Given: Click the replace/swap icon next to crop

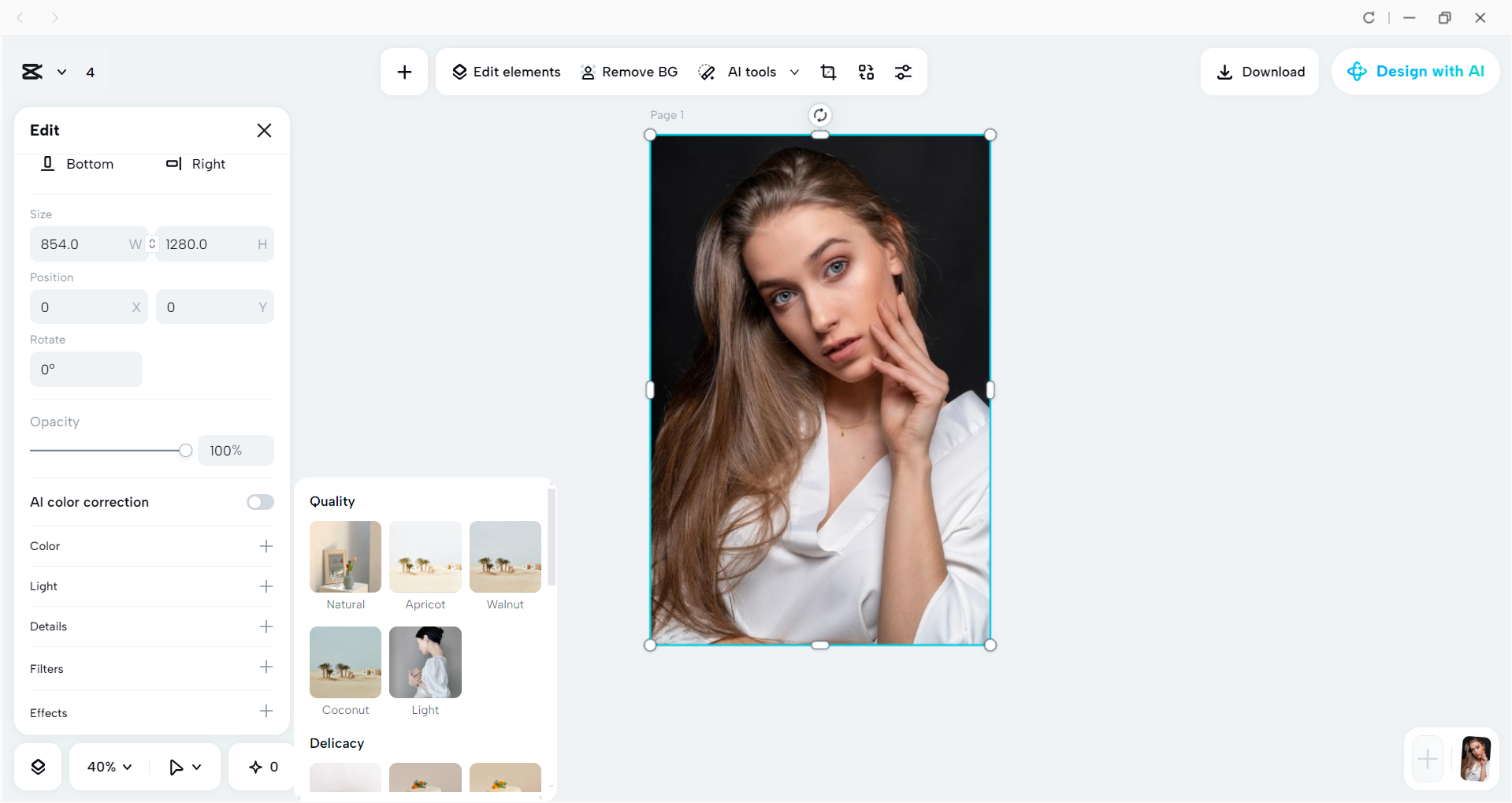Looking at the screenshot, I should coord(866,72).
